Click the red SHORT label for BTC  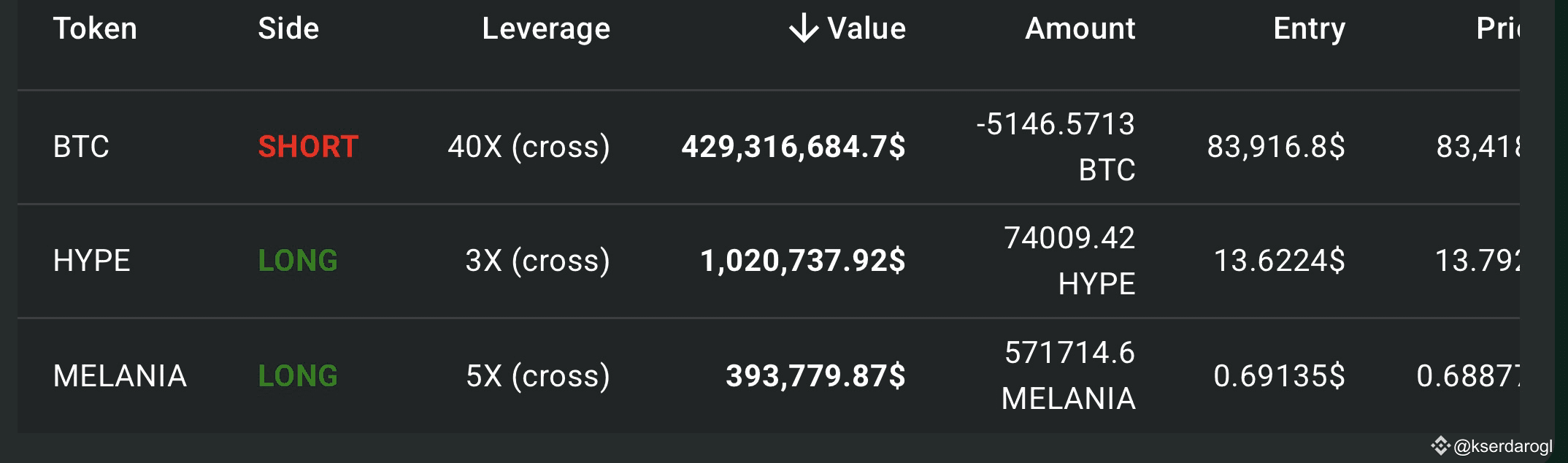tap(308, 147)
